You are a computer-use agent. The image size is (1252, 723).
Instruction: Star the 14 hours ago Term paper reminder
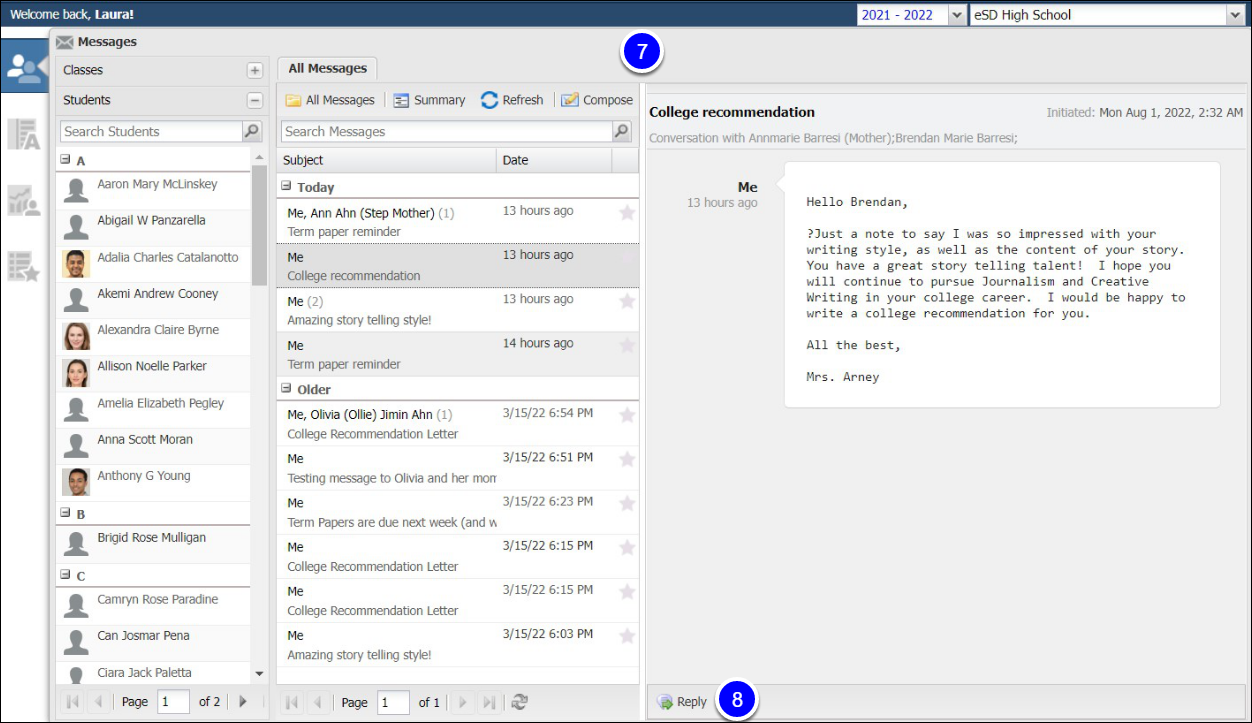627,345
